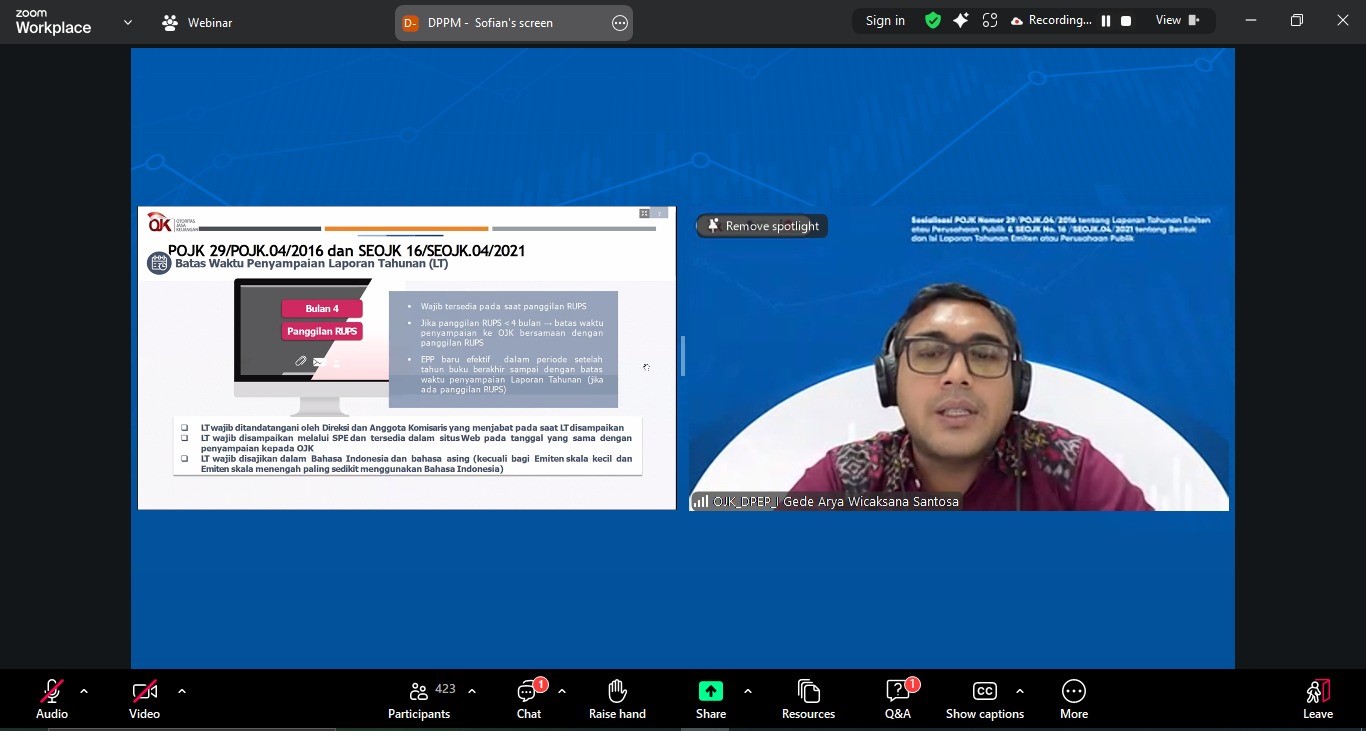Unmute the microphone Audio button
The width and height of the screenshot is (1366, 731).
(52, 699)
